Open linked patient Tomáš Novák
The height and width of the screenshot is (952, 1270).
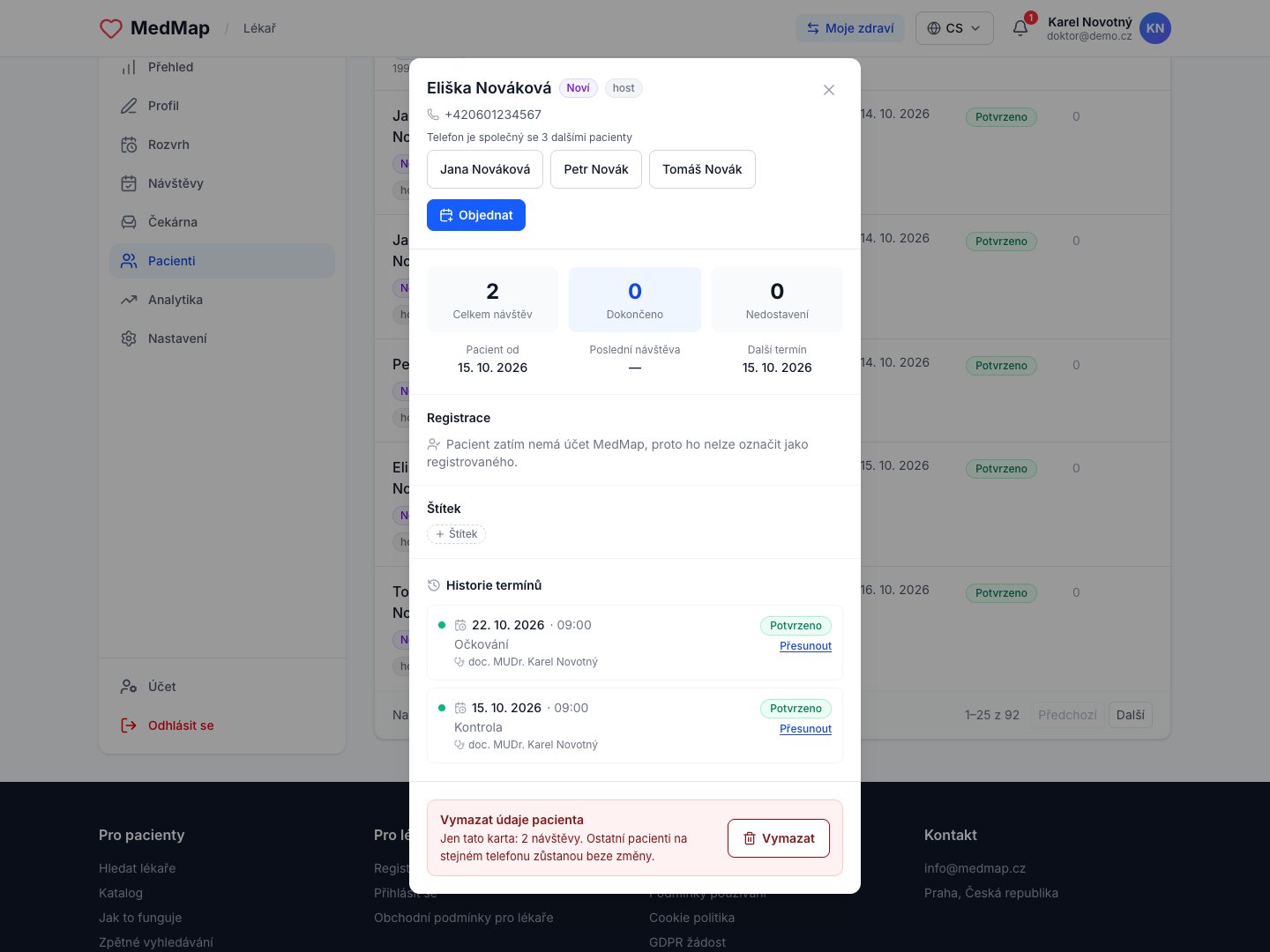(x=702, y=169)
